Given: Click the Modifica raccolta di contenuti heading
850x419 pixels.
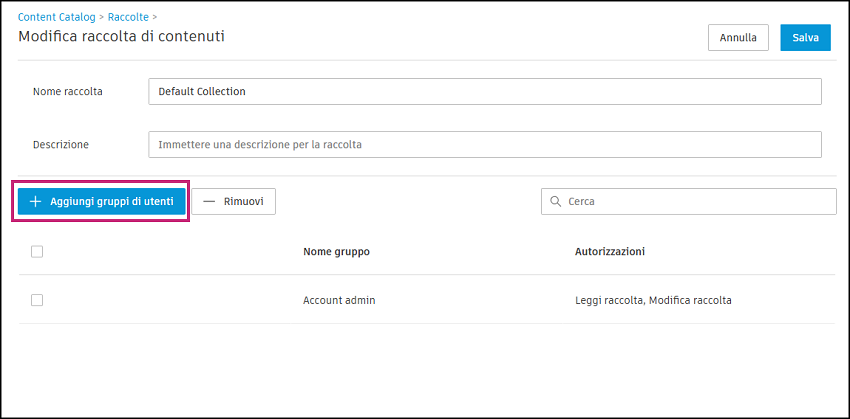Looking at the screenshot, I should [121, 36].
